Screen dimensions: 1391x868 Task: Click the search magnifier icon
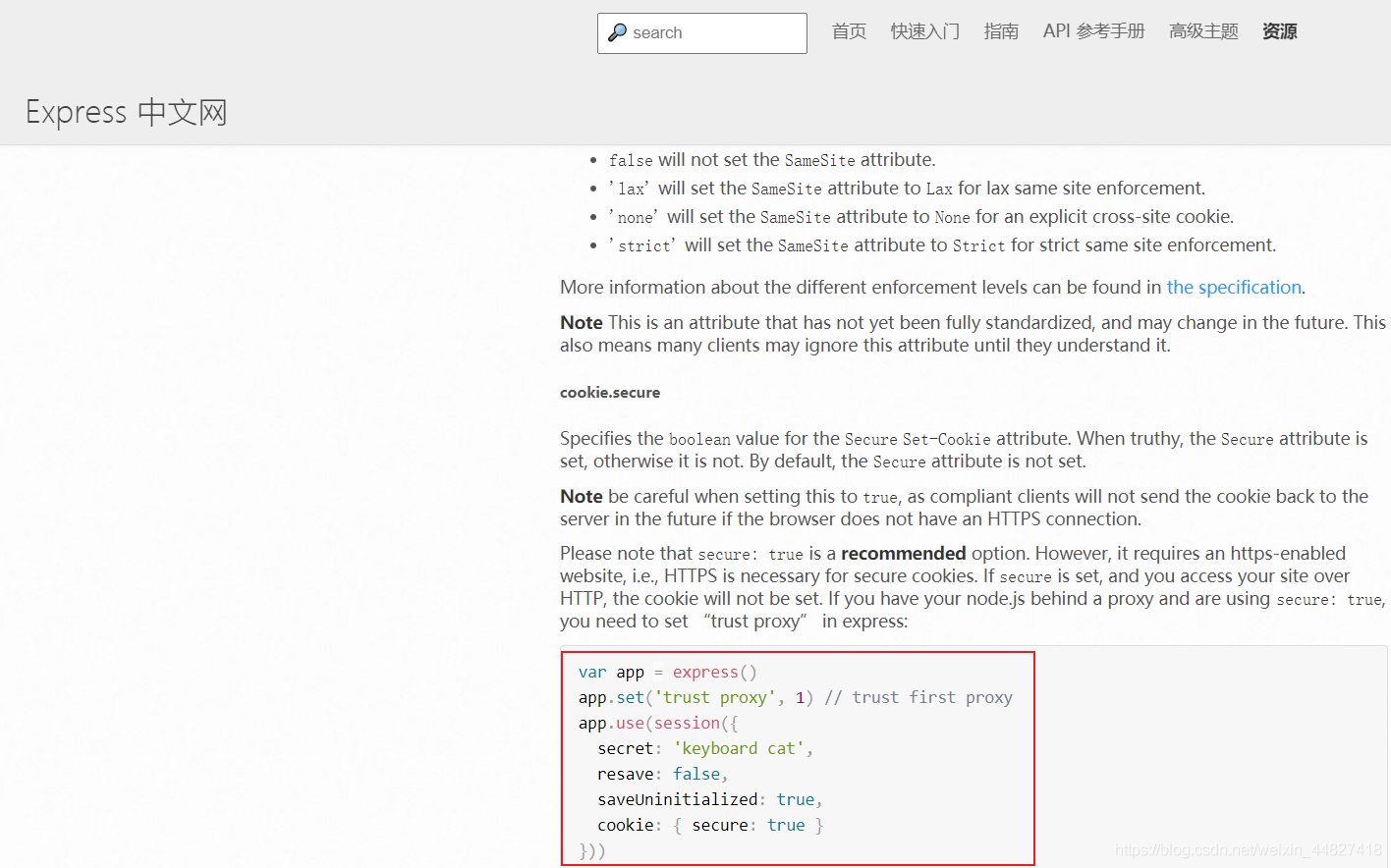pos(617,32)
